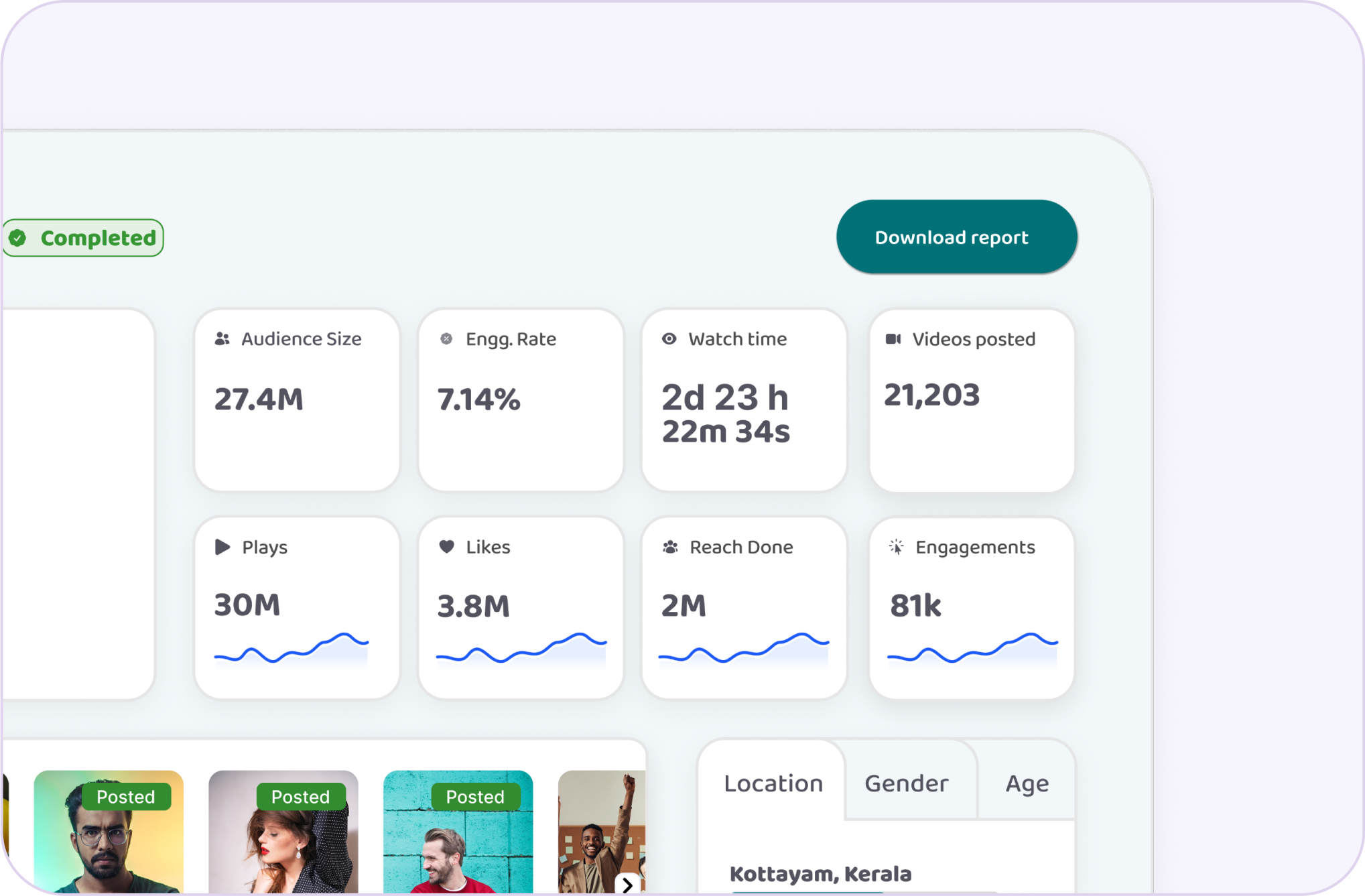The height and width of the screenshot is (896, 1365).
Task: Click the Plays sparkline chart
Action: click(291, 649)
